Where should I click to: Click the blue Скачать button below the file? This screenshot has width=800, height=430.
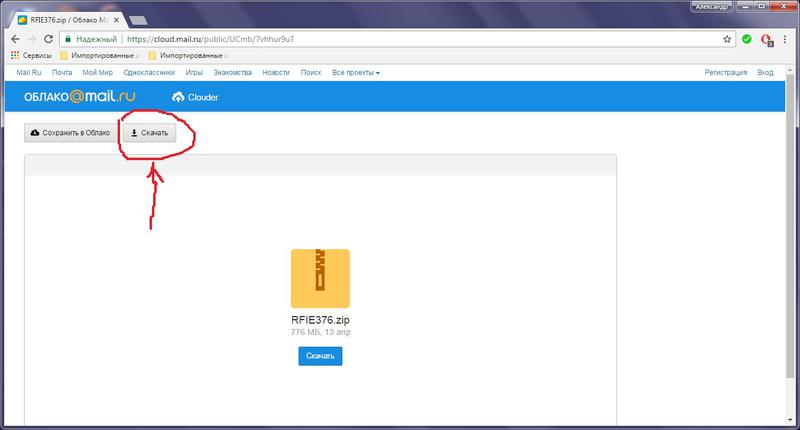point(320,356)
